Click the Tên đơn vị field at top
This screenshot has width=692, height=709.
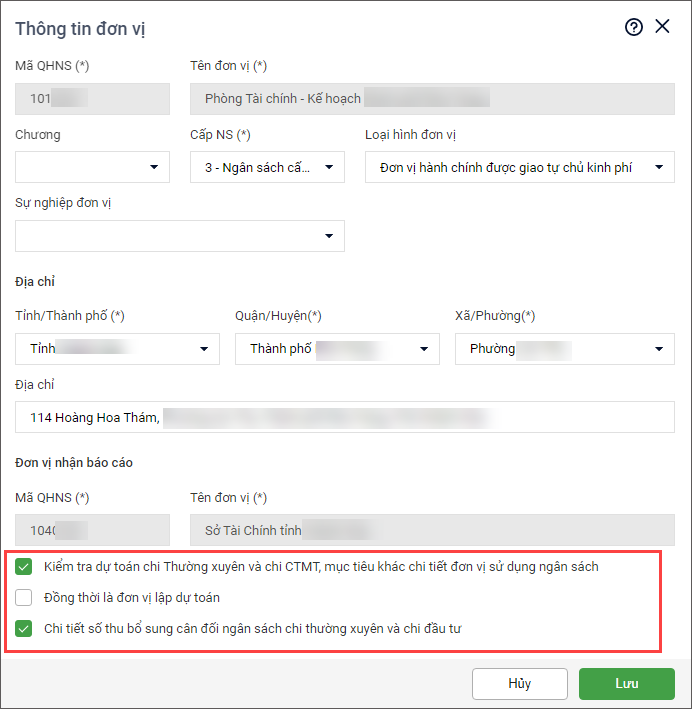pyautogui.click(x=432, y=99)
